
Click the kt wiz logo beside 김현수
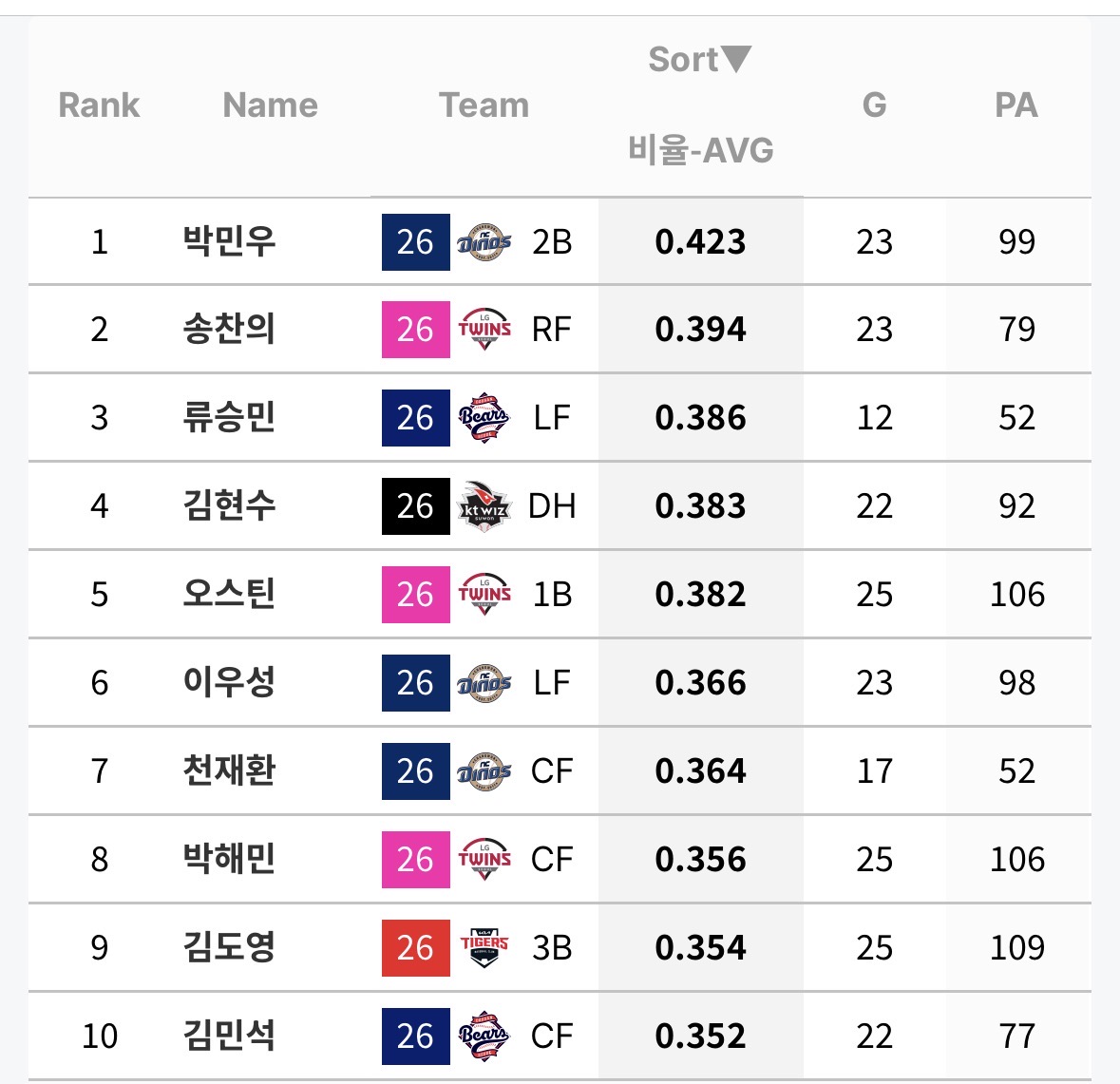[x=484, y=506]
